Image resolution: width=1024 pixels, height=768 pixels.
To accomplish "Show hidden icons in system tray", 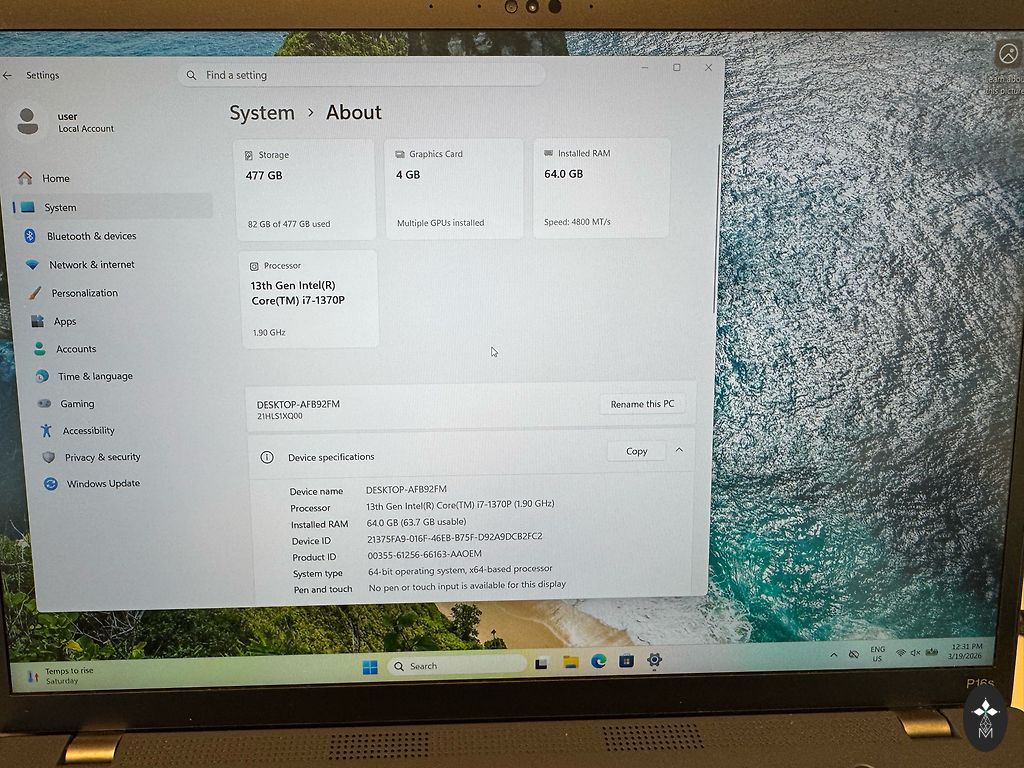I will [834, 655].
